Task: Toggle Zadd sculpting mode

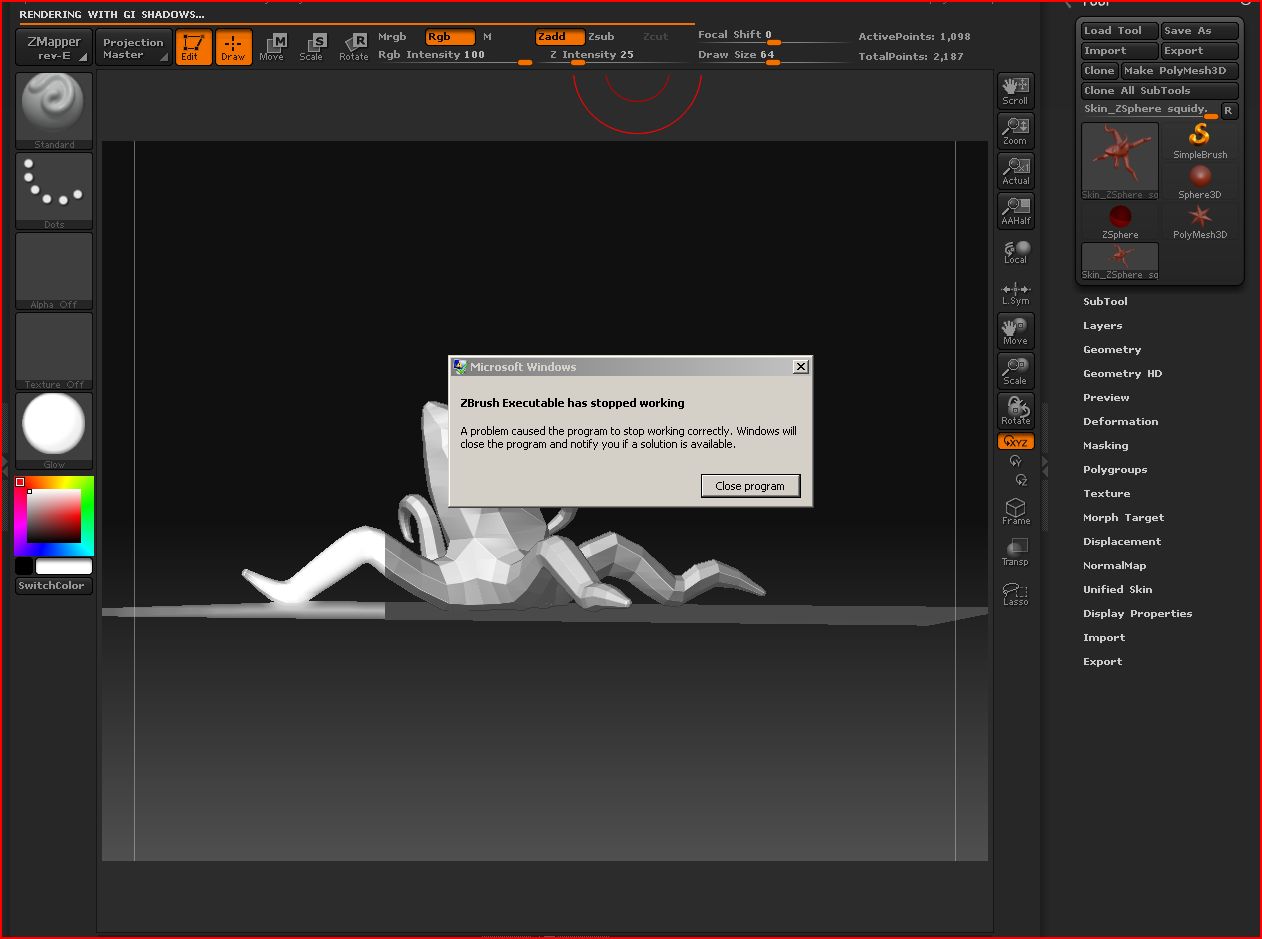Action: 560,37
